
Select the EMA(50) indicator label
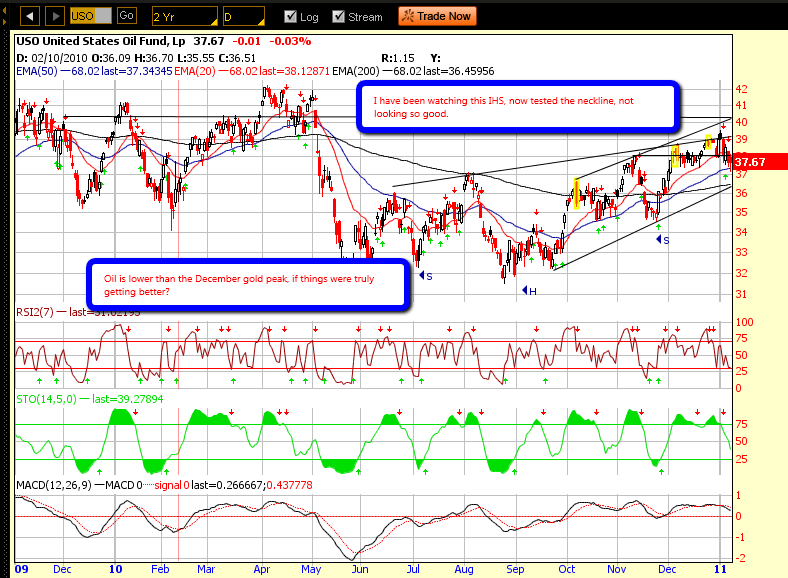[37, 71]
